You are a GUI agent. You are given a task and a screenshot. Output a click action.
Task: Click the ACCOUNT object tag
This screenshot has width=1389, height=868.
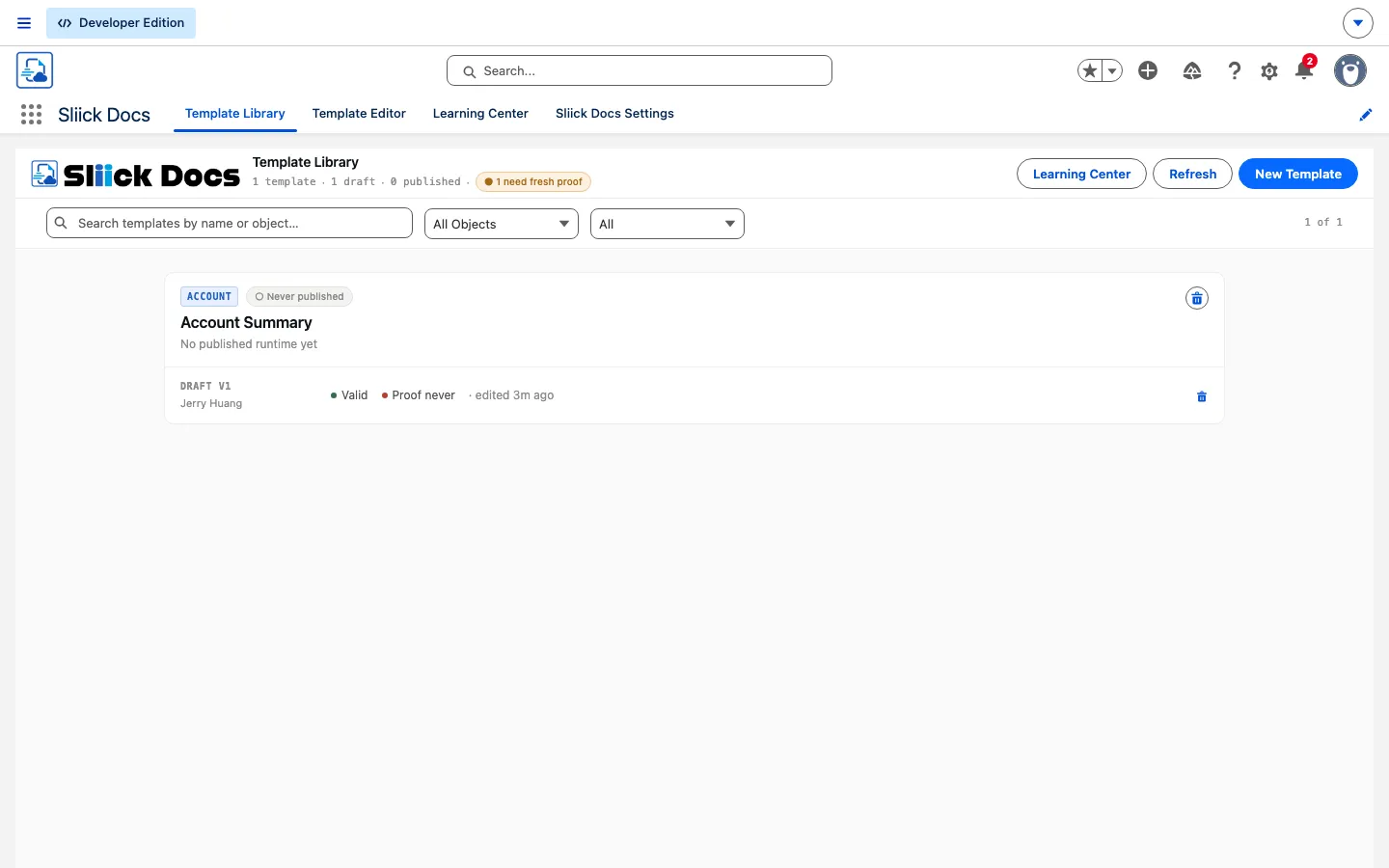[209, 296]
